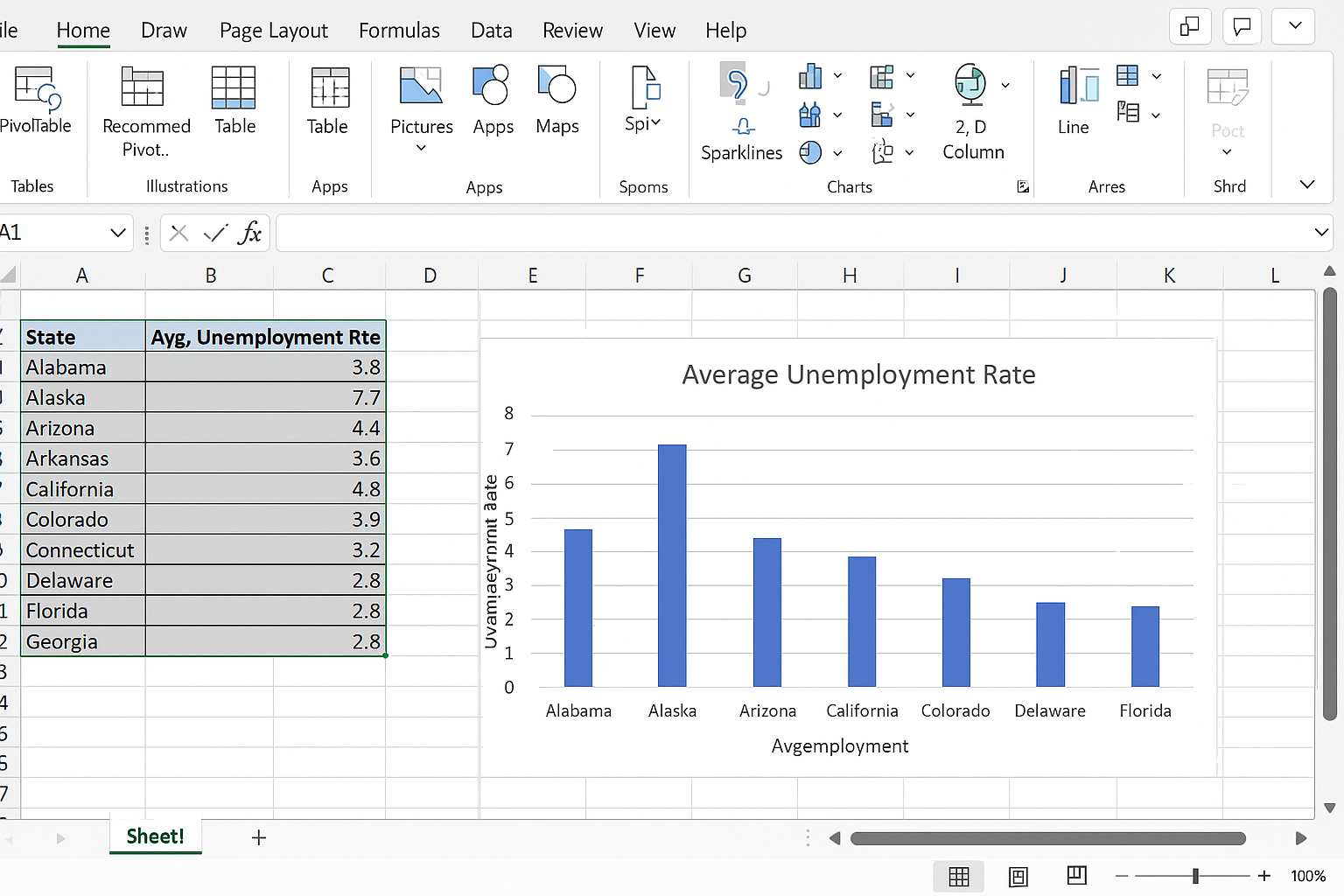The width and height of the screenshot is (1344, 896).
Task: Zoom in with plus button
Action: coord(1263,876)
